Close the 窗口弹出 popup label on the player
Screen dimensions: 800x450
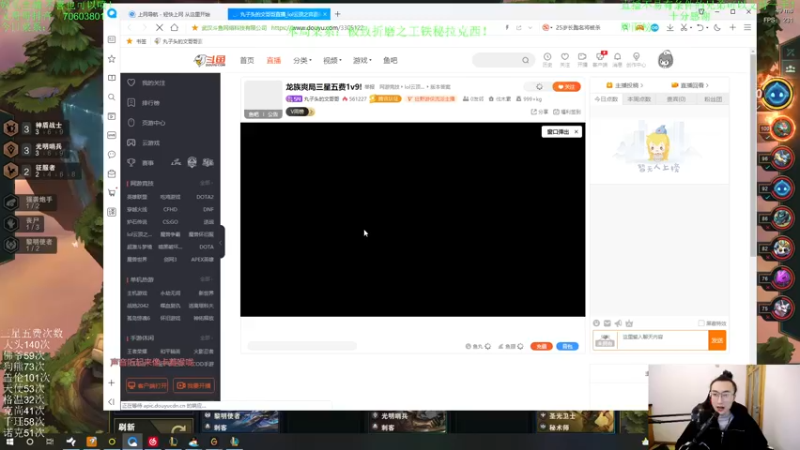576,132
